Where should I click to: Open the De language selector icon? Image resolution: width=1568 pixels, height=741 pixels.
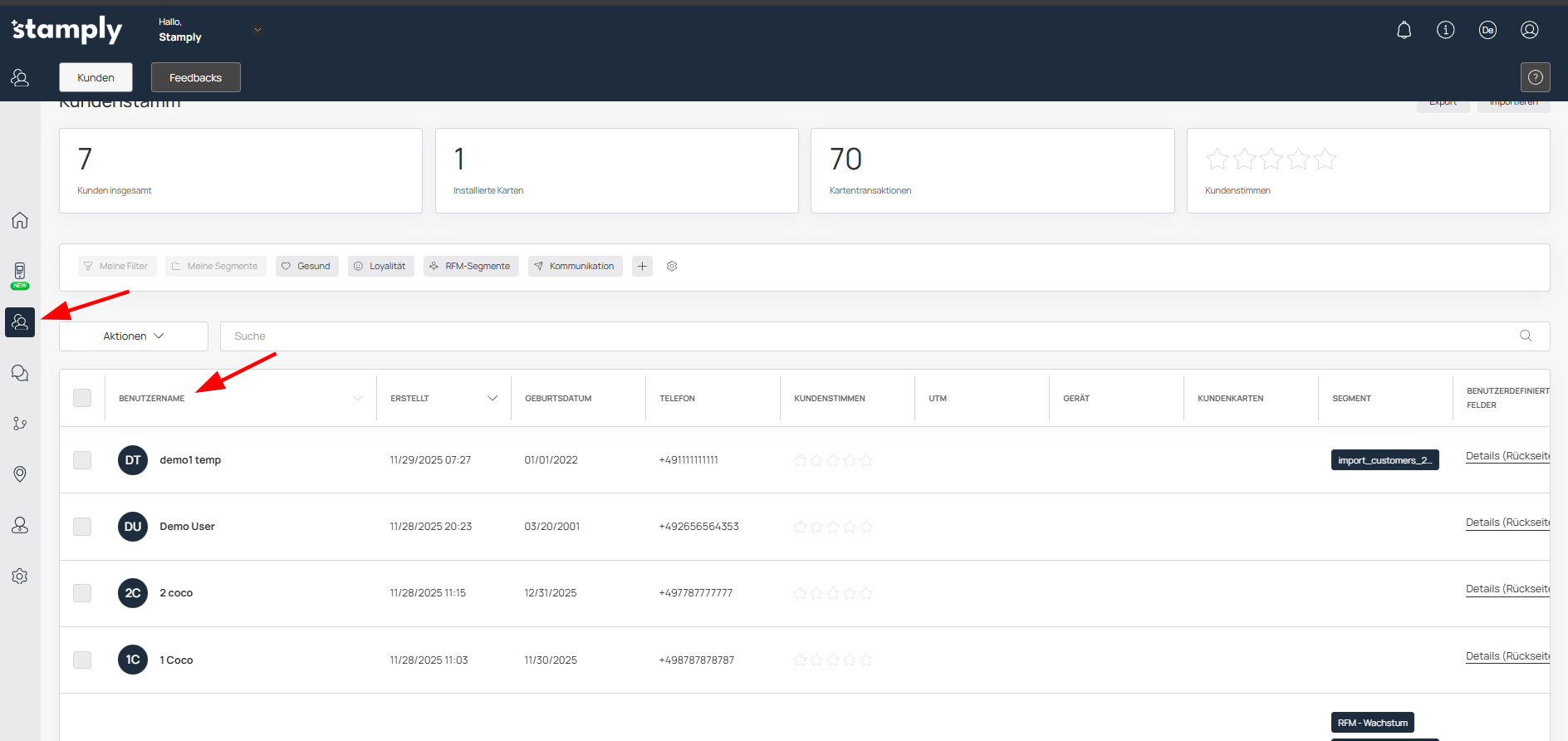coord(1487,31)
